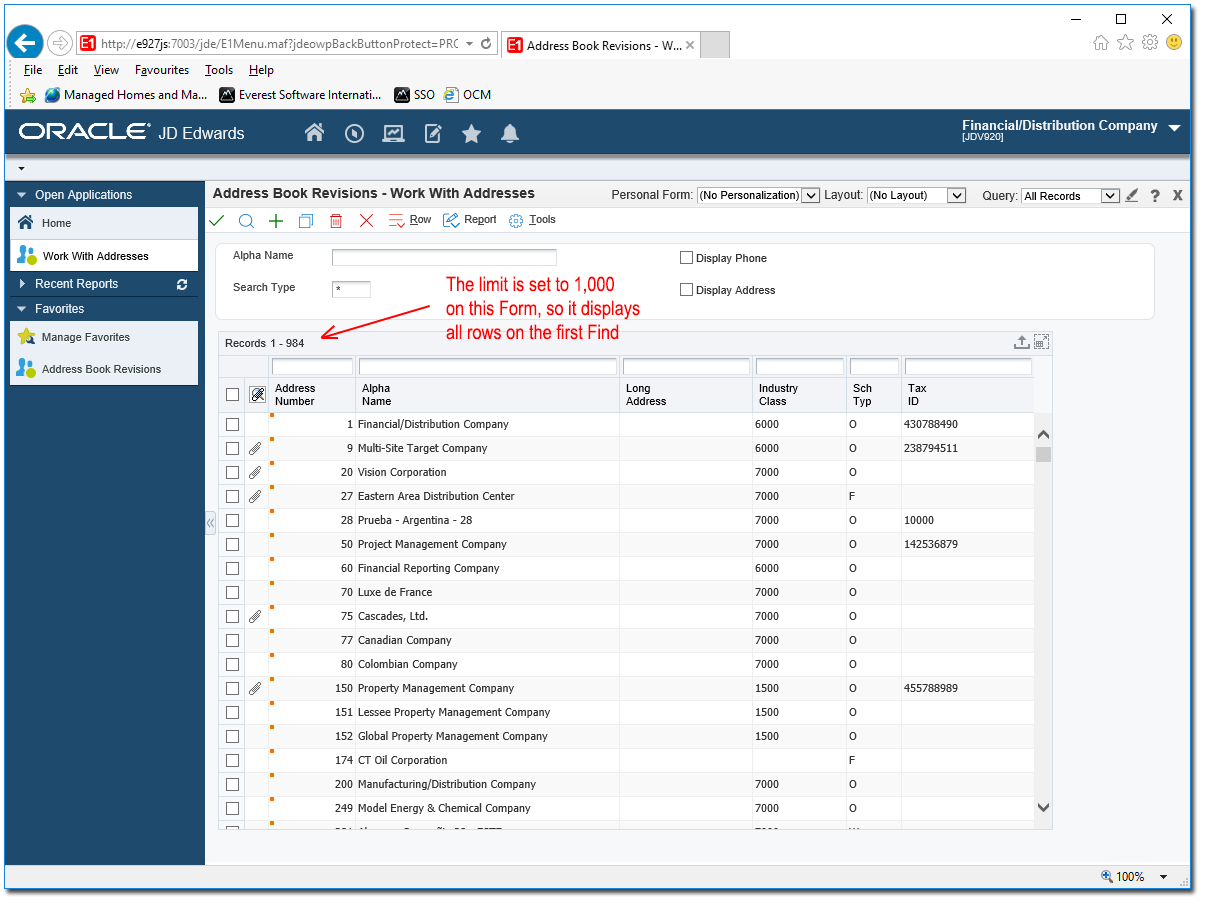Click the red Delete trash icon

coord(336,220)
